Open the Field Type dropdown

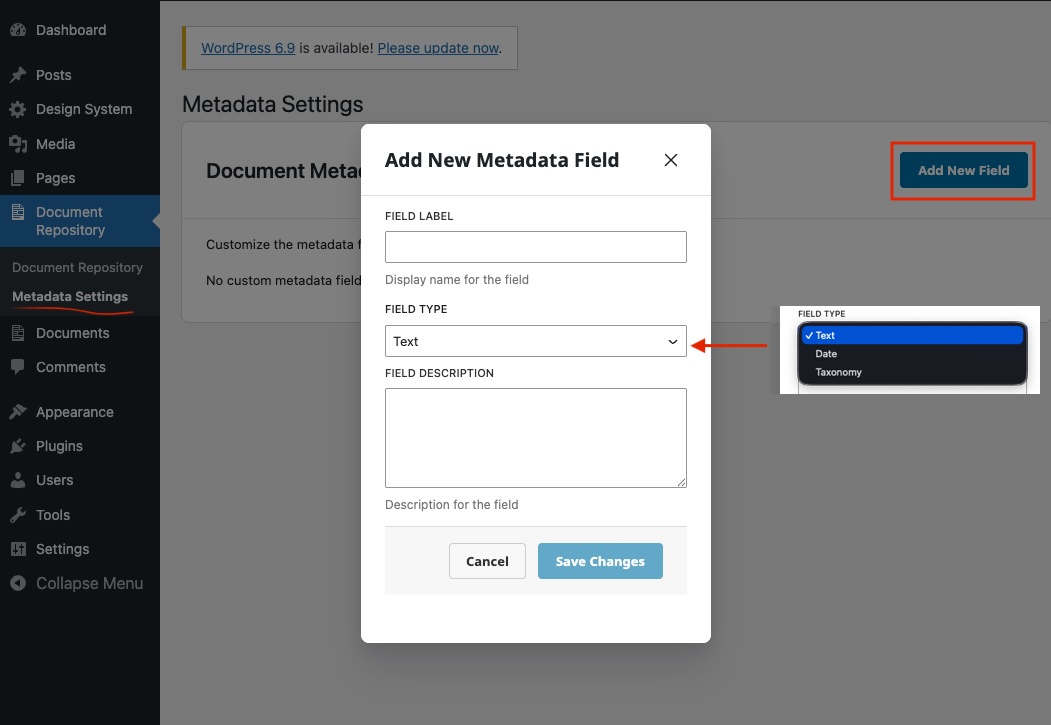click(x=535, y=341)
